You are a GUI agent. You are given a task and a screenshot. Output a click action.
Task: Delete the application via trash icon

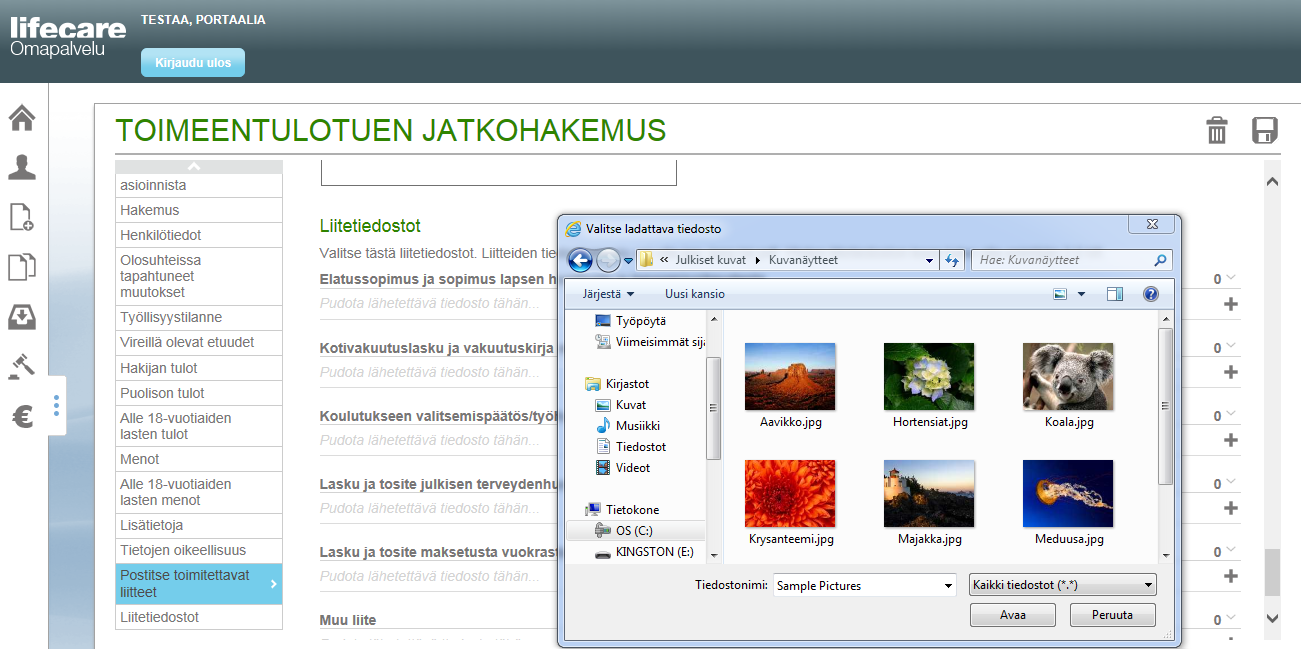coord(1217,130)
